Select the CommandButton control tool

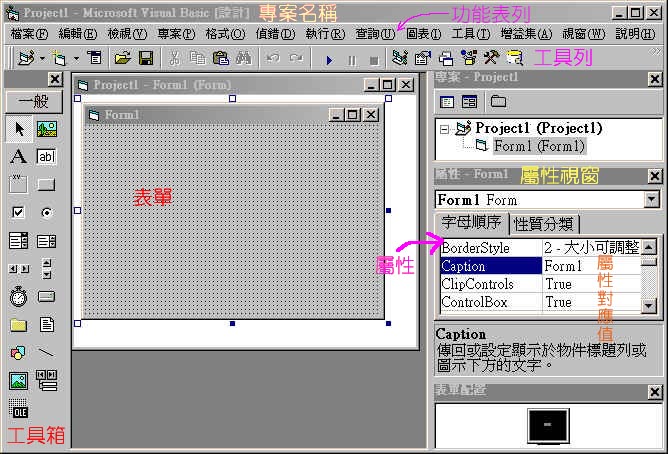[x=46, y=184]
